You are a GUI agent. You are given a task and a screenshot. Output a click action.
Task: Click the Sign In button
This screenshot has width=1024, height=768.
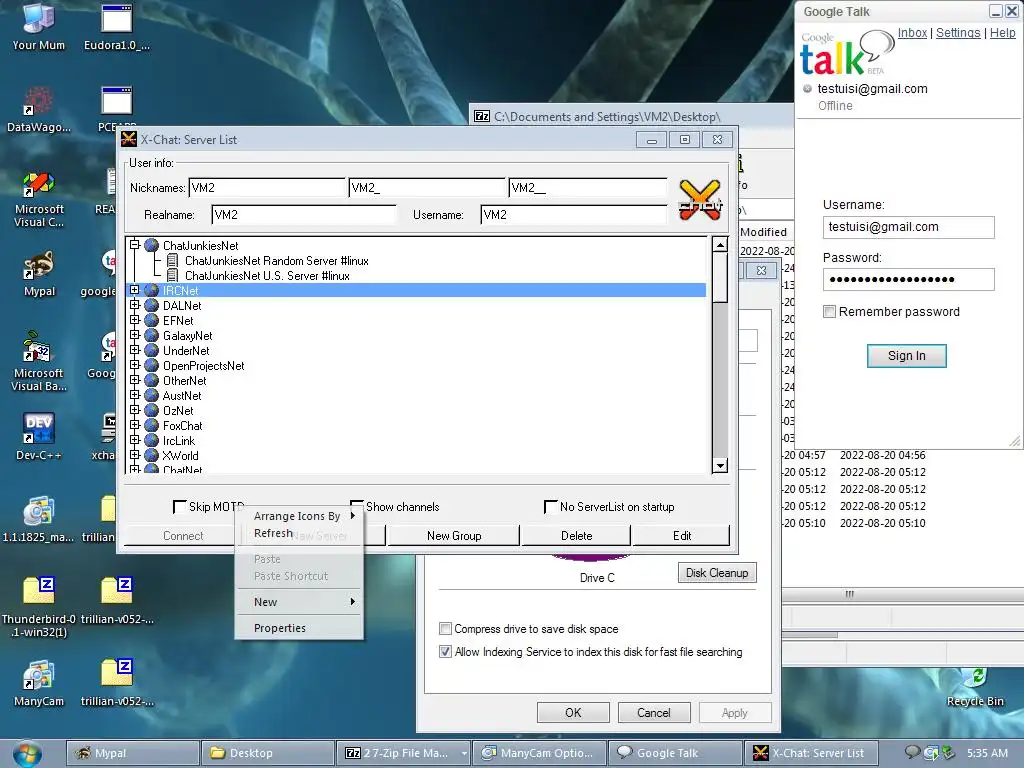click(x=906, y=356)
